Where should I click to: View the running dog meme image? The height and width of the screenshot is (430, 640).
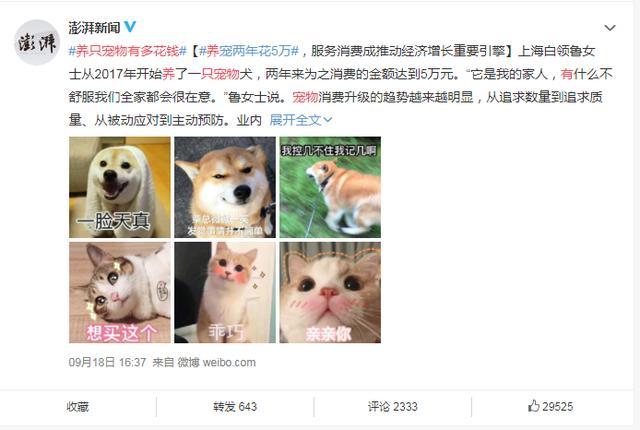tap(330, 187)
